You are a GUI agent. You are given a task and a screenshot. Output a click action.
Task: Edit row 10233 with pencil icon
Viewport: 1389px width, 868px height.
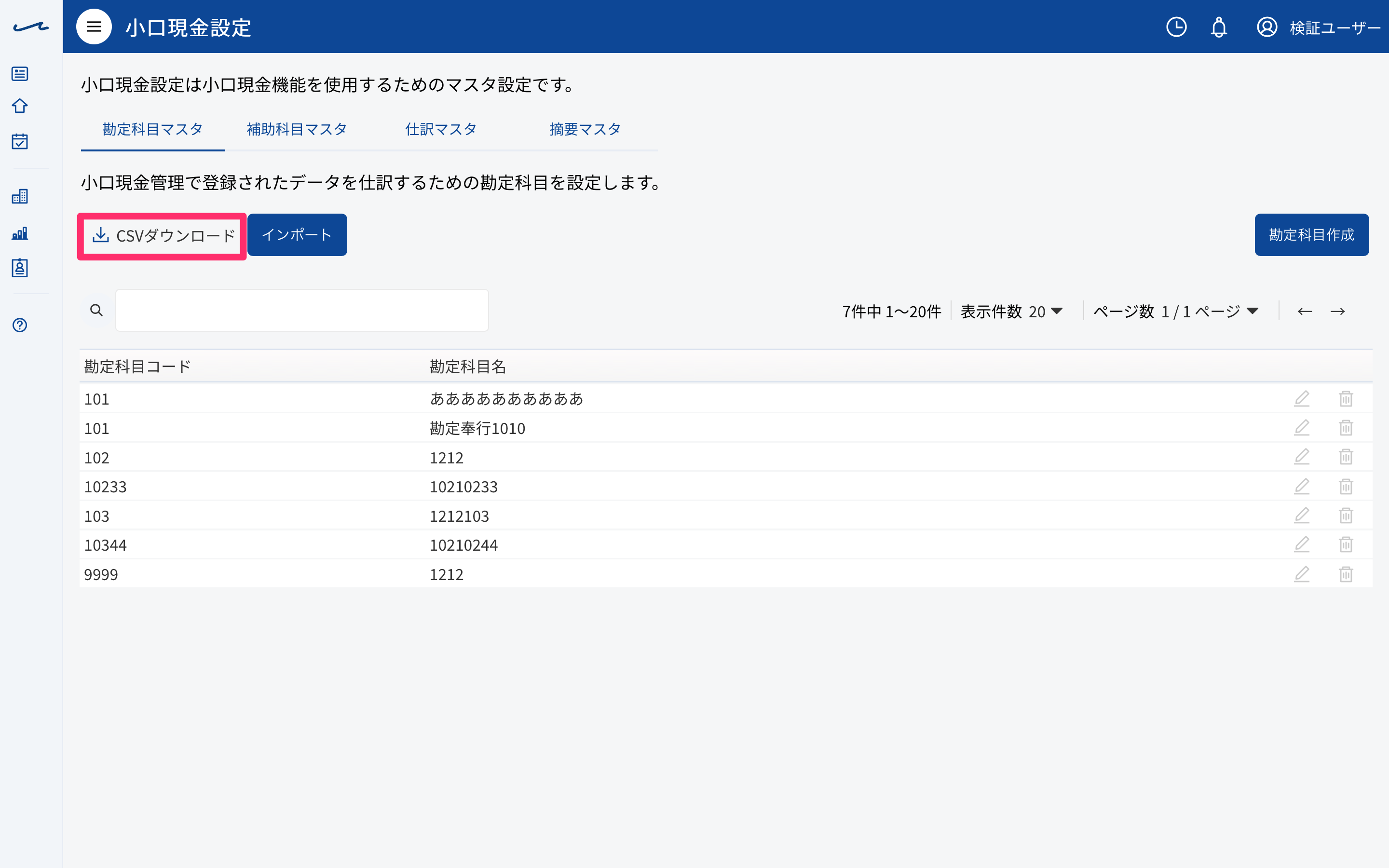(x=1302, y=486)
